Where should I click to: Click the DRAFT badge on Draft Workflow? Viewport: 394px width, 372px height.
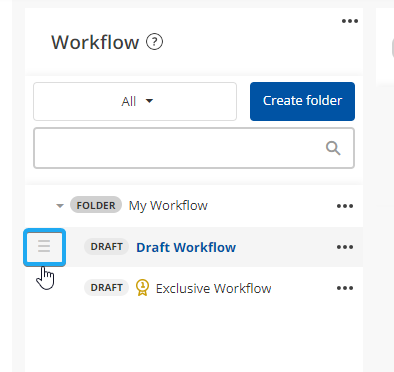pyautogui.click(x=106, y=247)
